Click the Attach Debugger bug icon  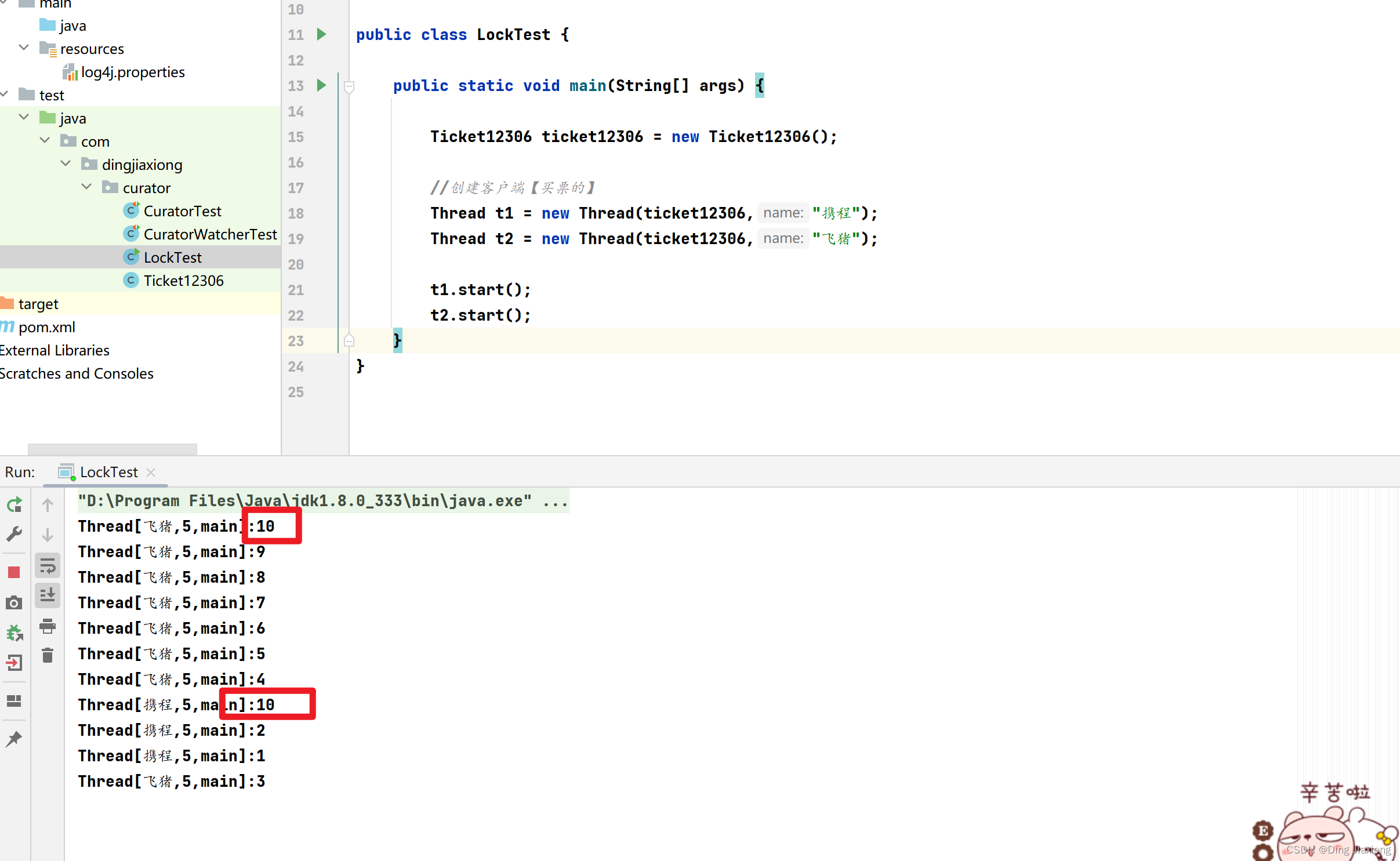coord(14,633)
